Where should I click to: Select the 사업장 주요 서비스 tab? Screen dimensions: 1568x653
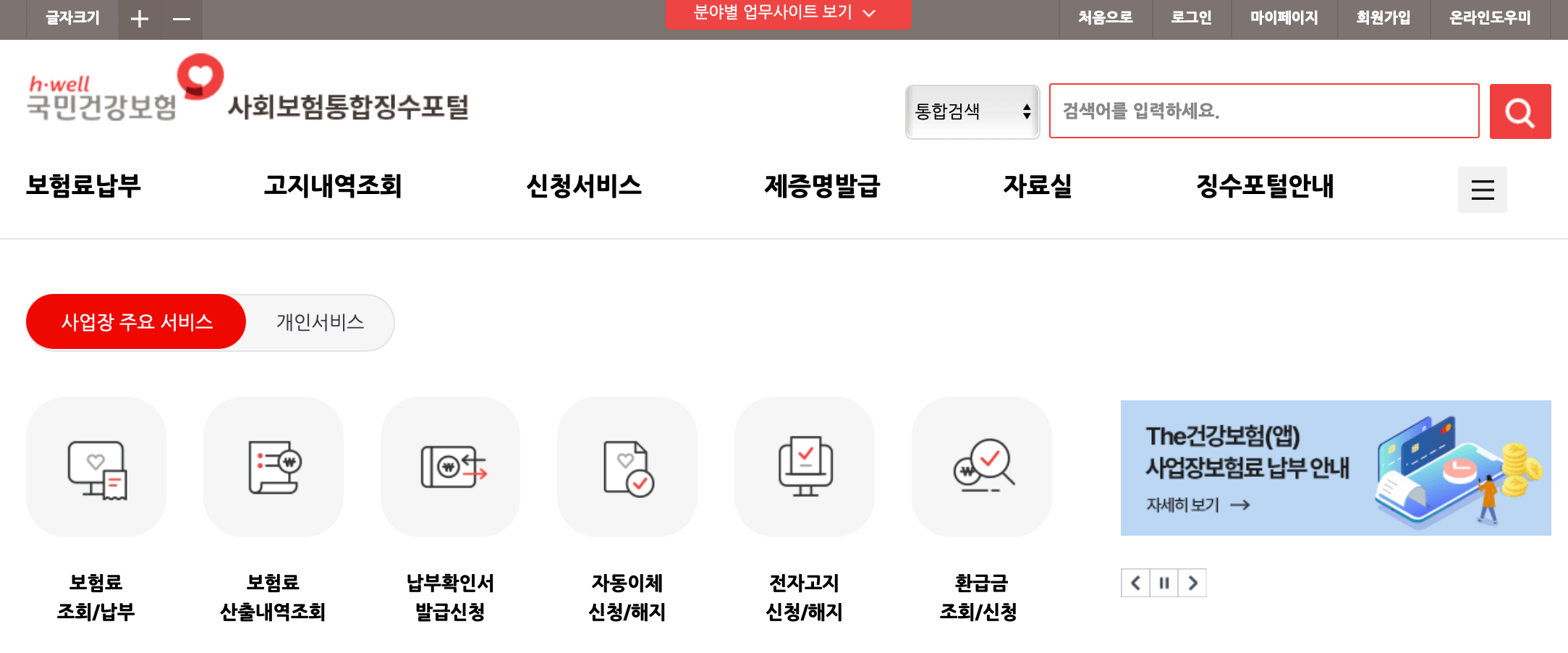point(136,321)
